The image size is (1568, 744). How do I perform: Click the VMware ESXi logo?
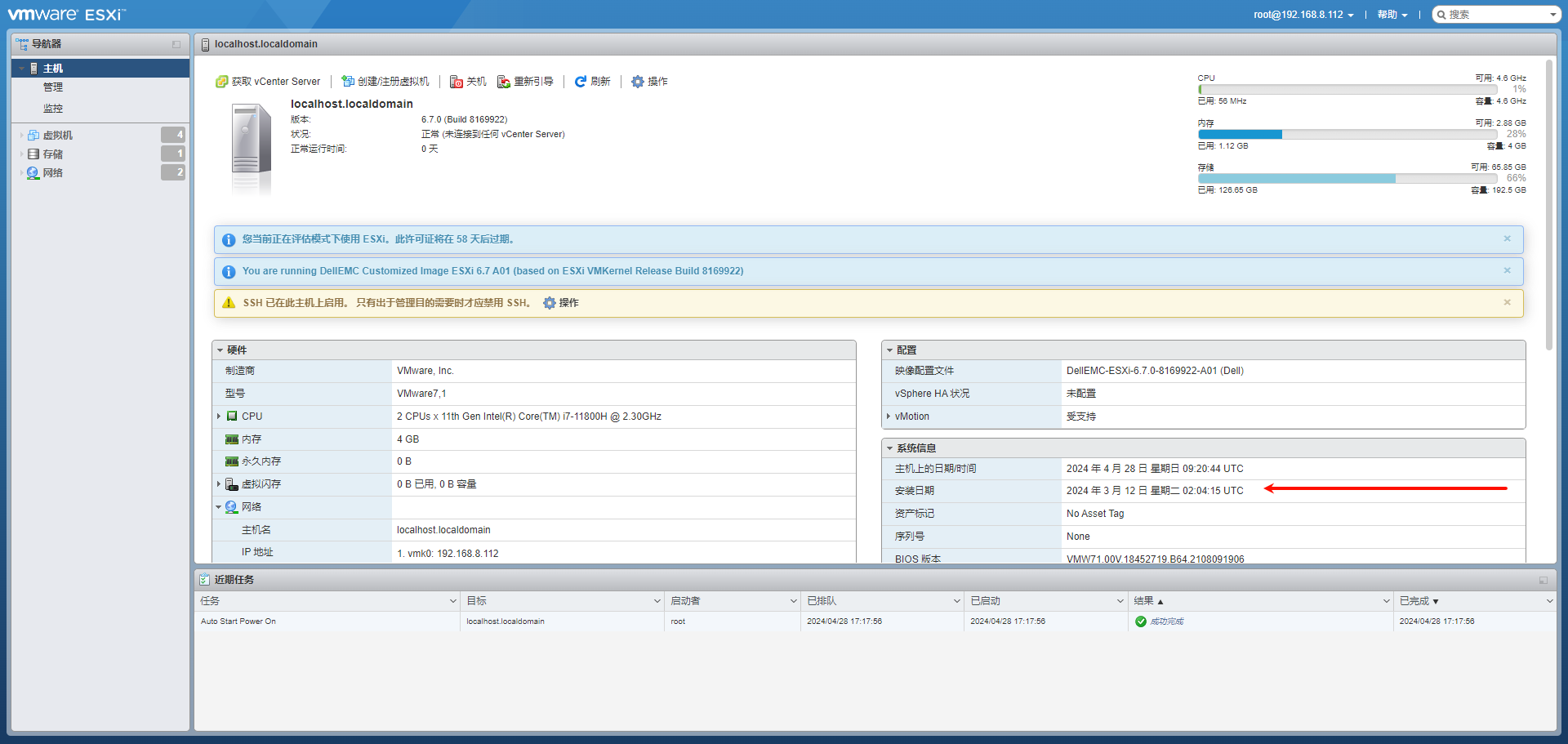(x=67, y=15)
